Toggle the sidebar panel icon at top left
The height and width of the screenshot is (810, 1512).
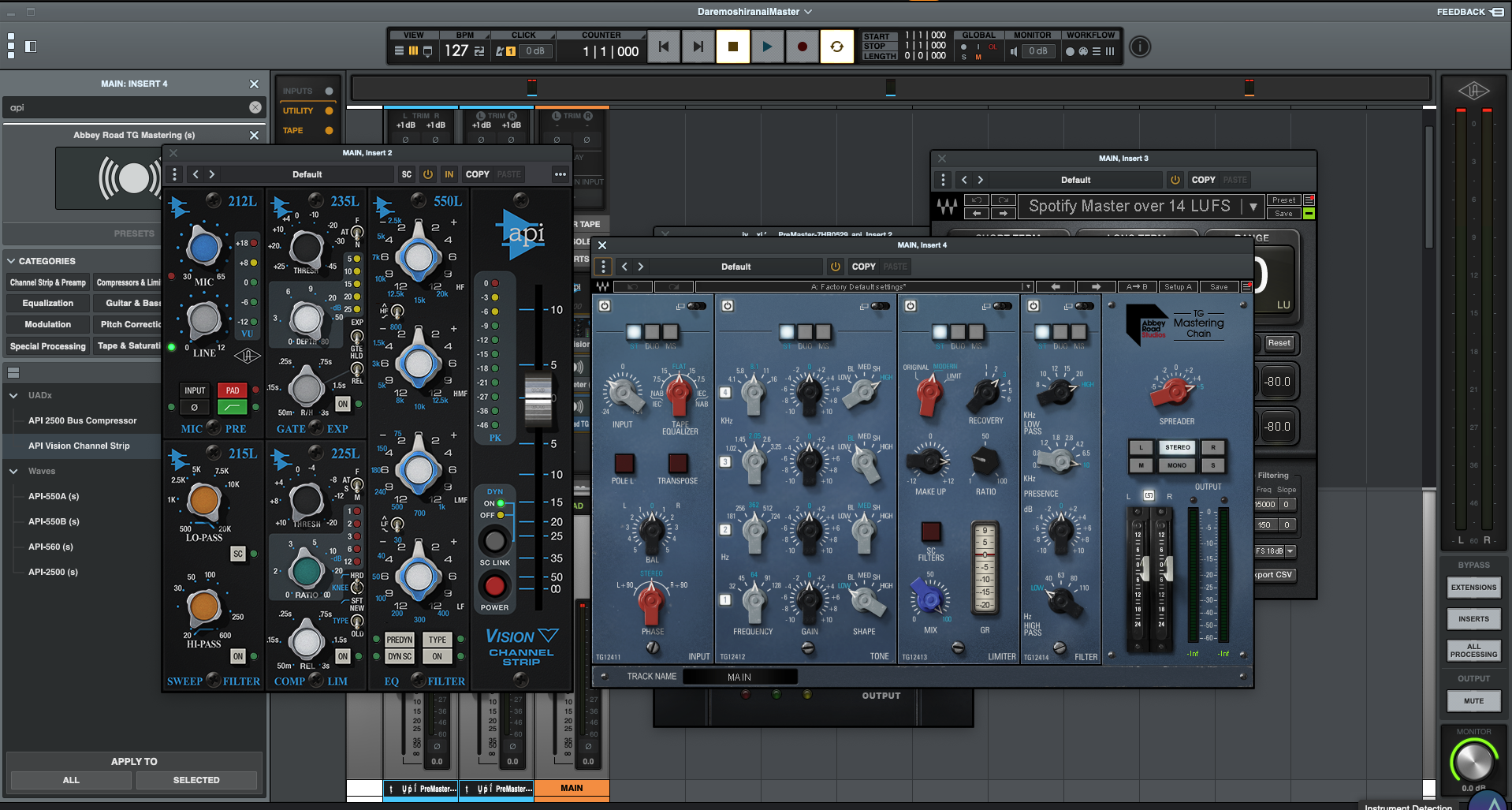click(31, 47)
